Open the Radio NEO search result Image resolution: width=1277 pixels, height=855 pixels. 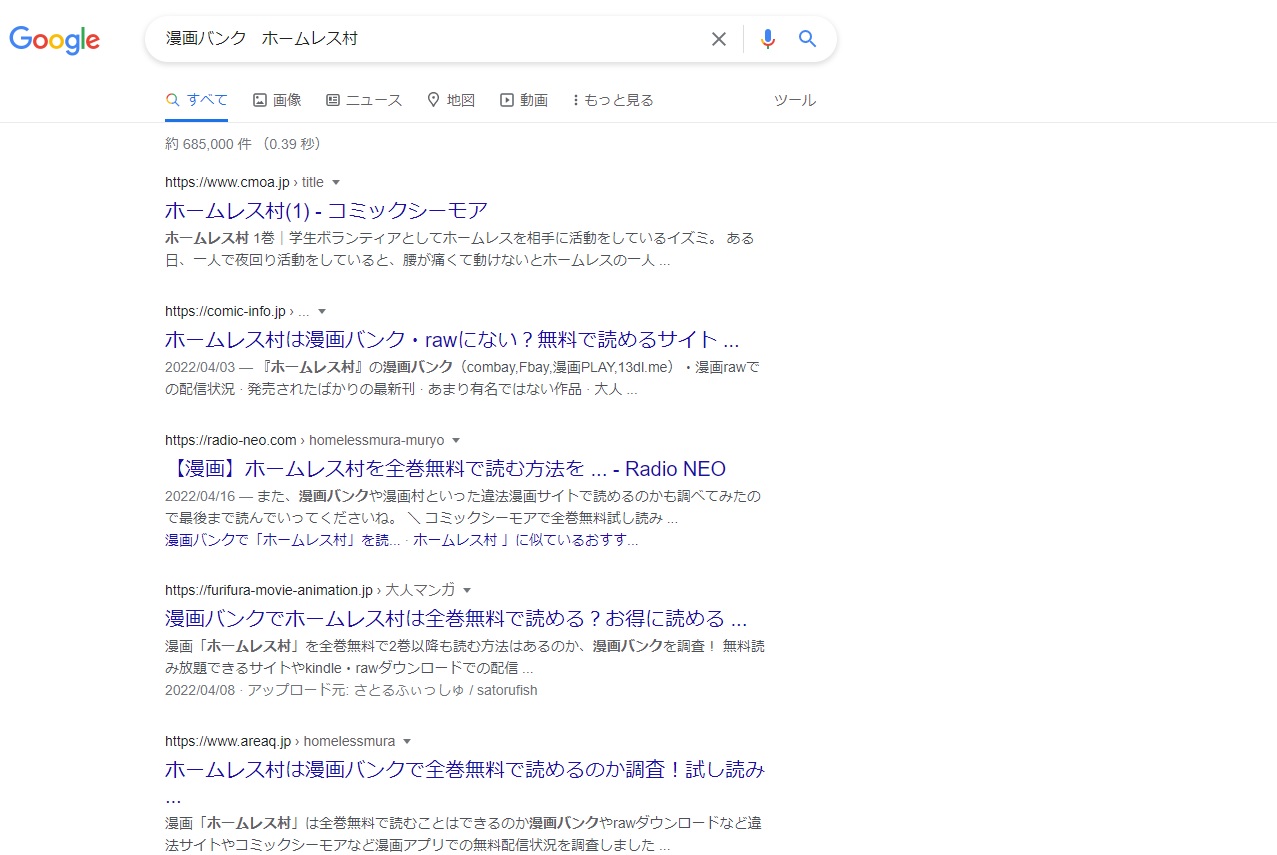[445, 469]
